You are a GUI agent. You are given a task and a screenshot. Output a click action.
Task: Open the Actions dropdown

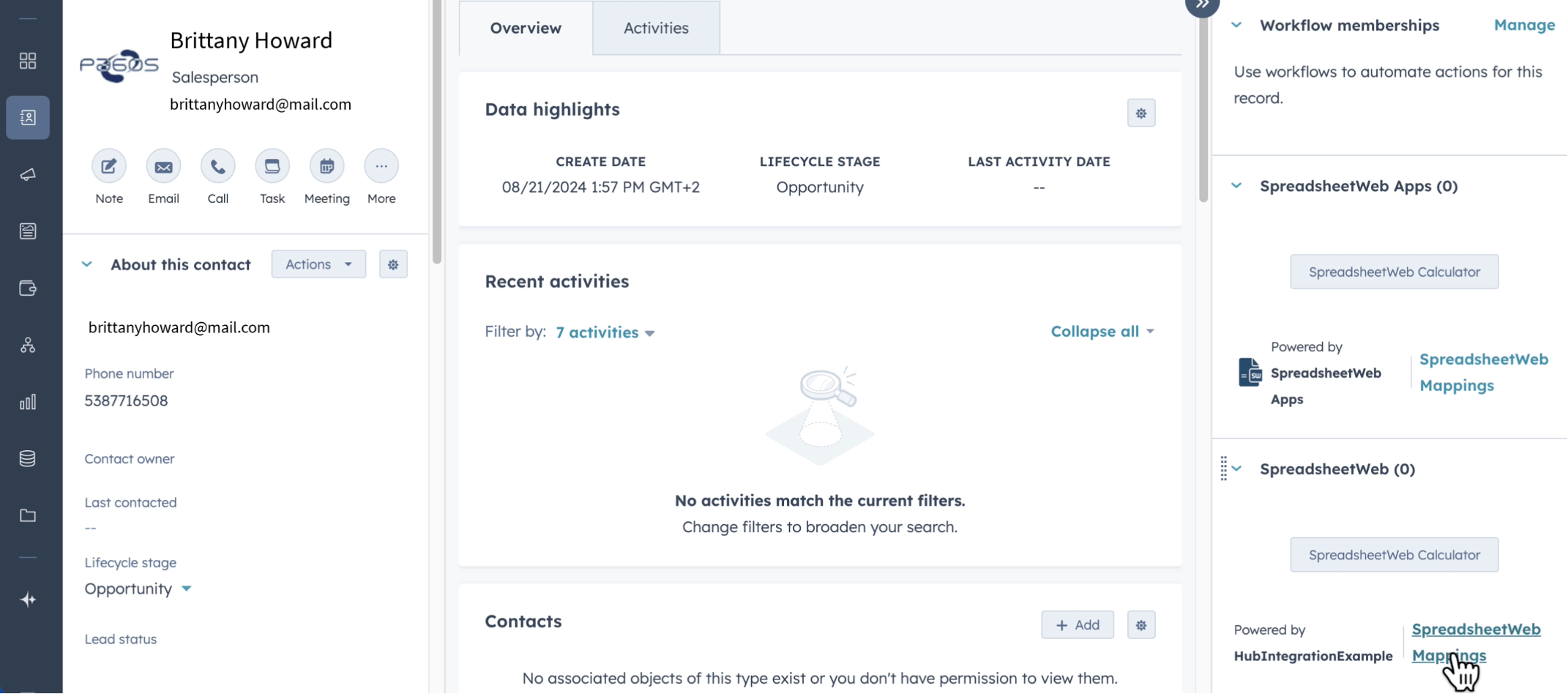click(318, 264)
